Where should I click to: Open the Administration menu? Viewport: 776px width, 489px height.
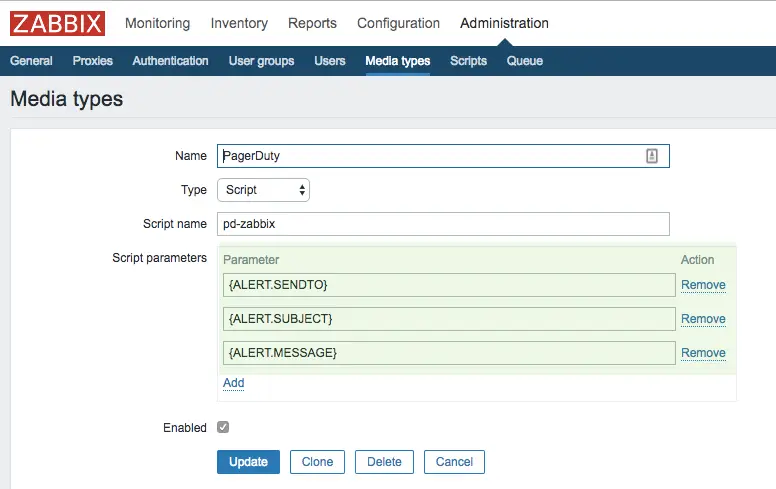pyautogui.click(x=504, y=23)
